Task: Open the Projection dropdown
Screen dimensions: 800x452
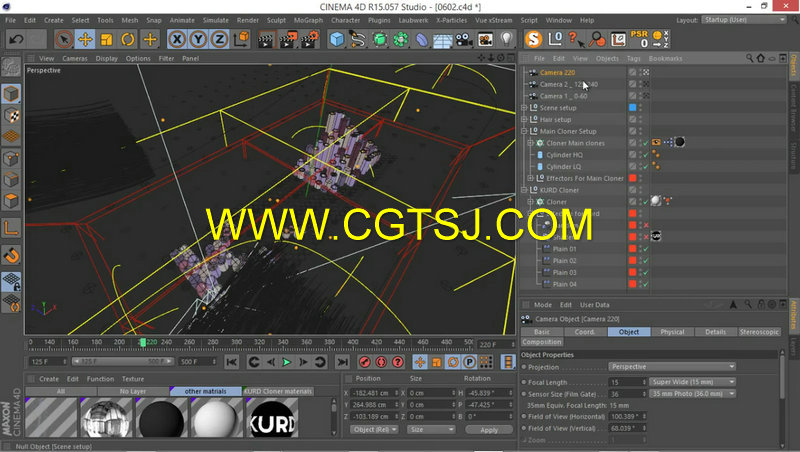Action: 672,367
